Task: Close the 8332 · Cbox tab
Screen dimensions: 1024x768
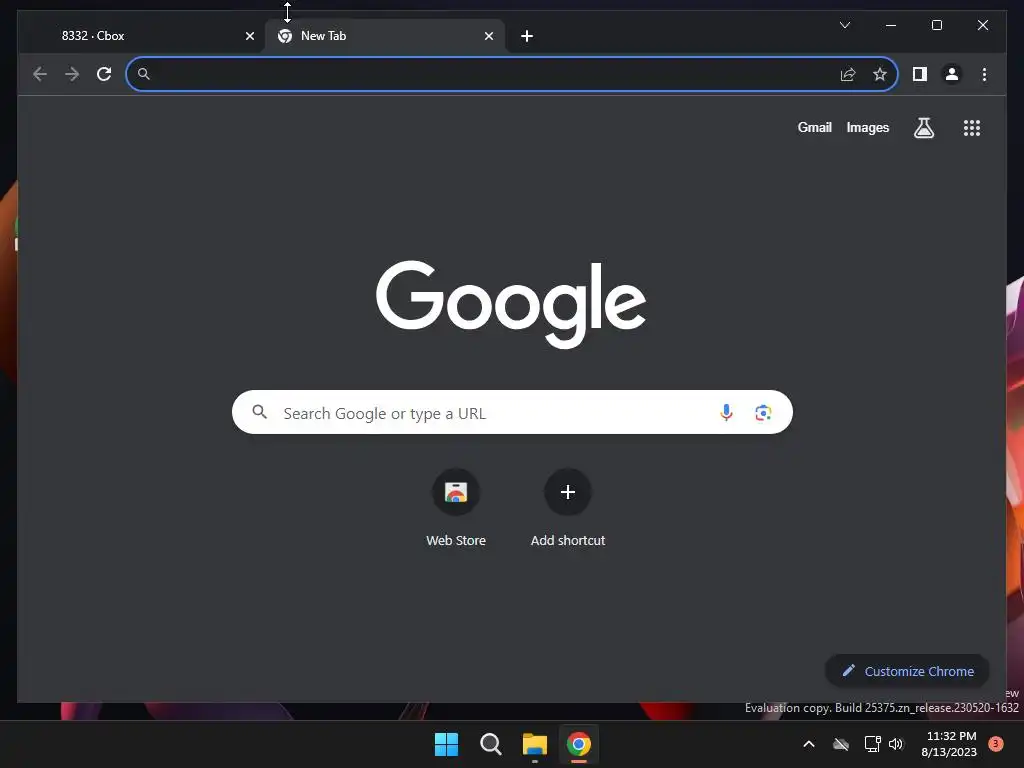Action: click(x=249, y=36)
